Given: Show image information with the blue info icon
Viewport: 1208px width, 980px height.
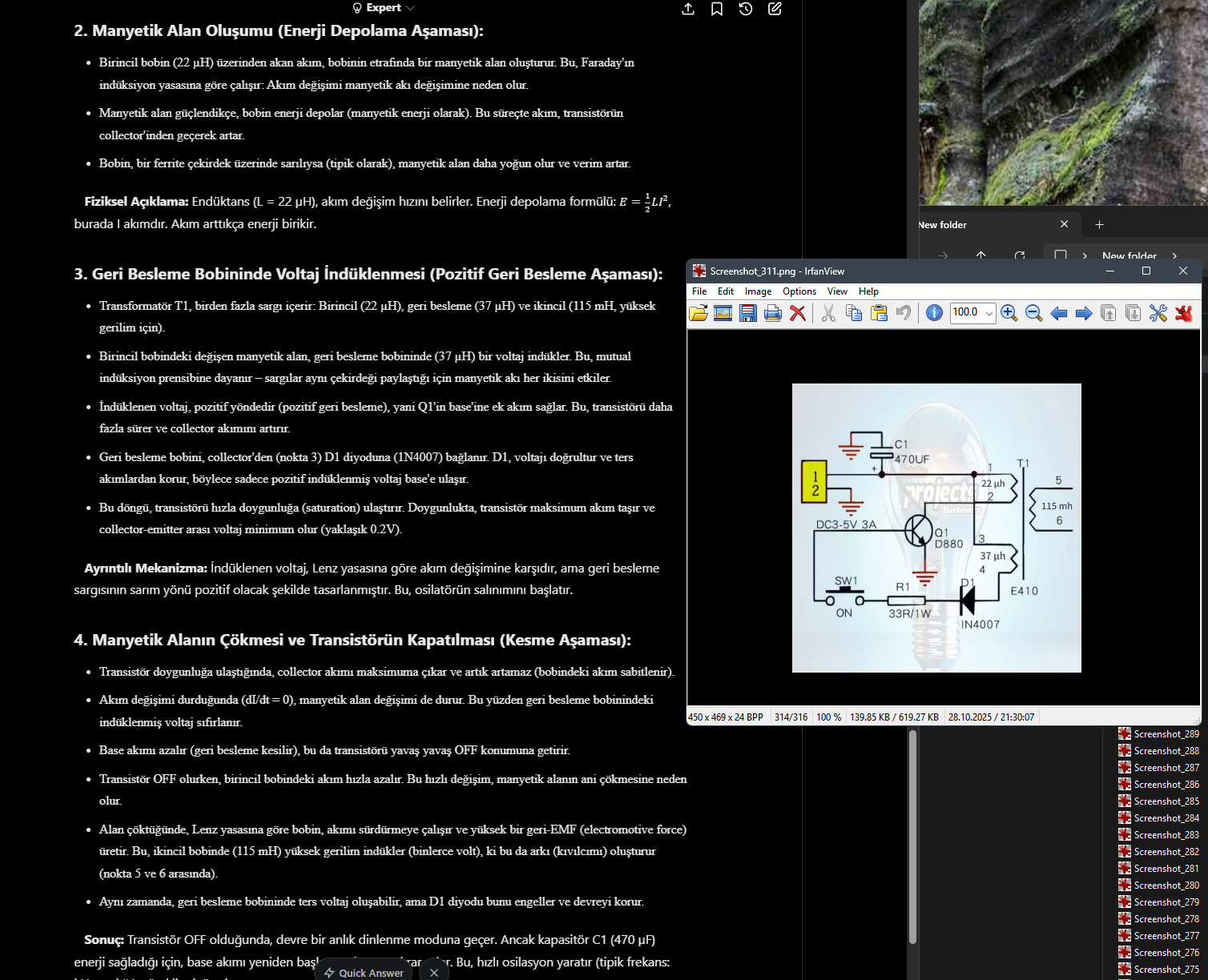Looking at the screenshot, I should click(934, 313).
